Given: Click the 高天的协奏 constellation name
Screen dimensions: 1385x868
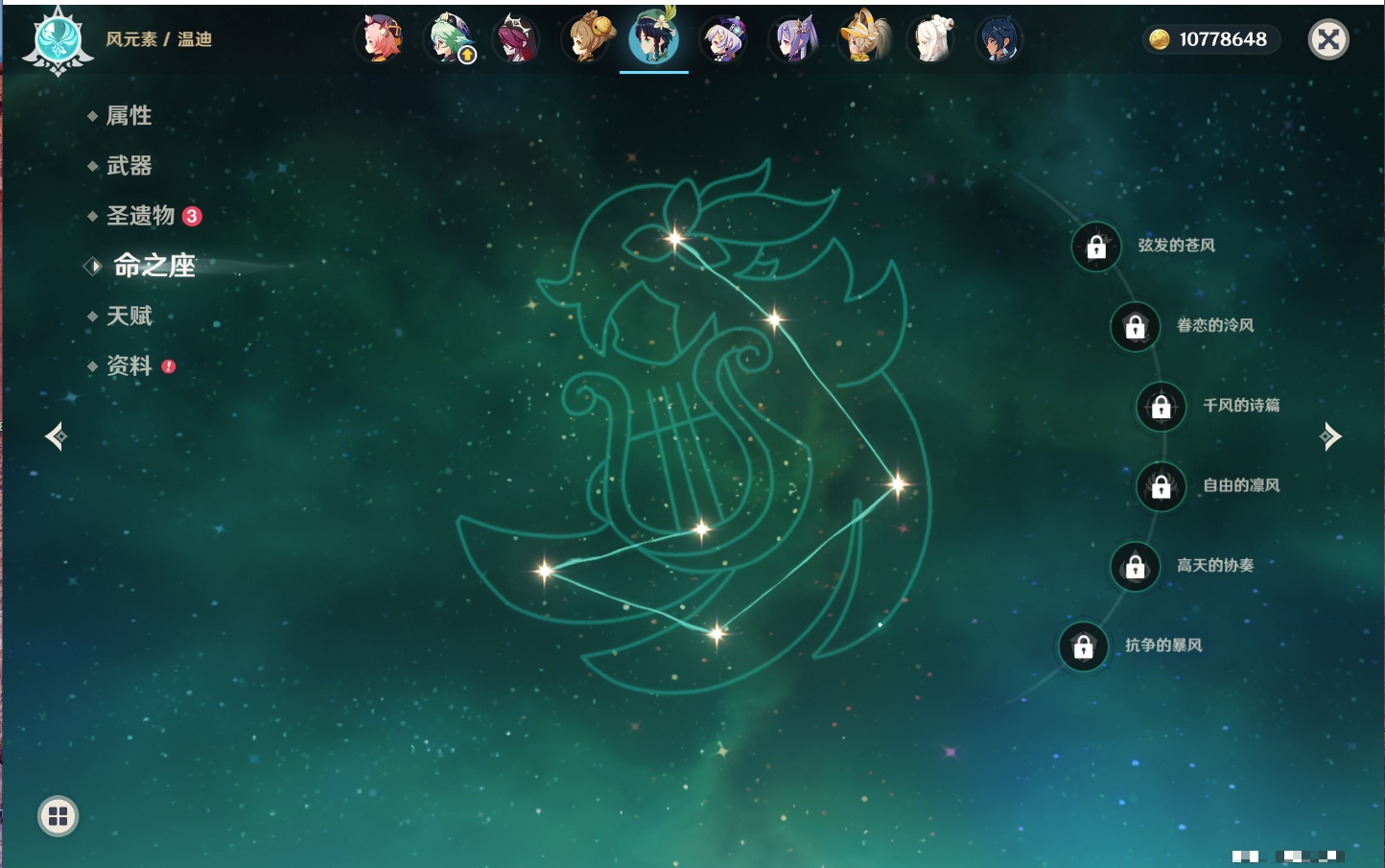Looking at the screenshot, I should pyautogui.click(x=1215, y=565).
